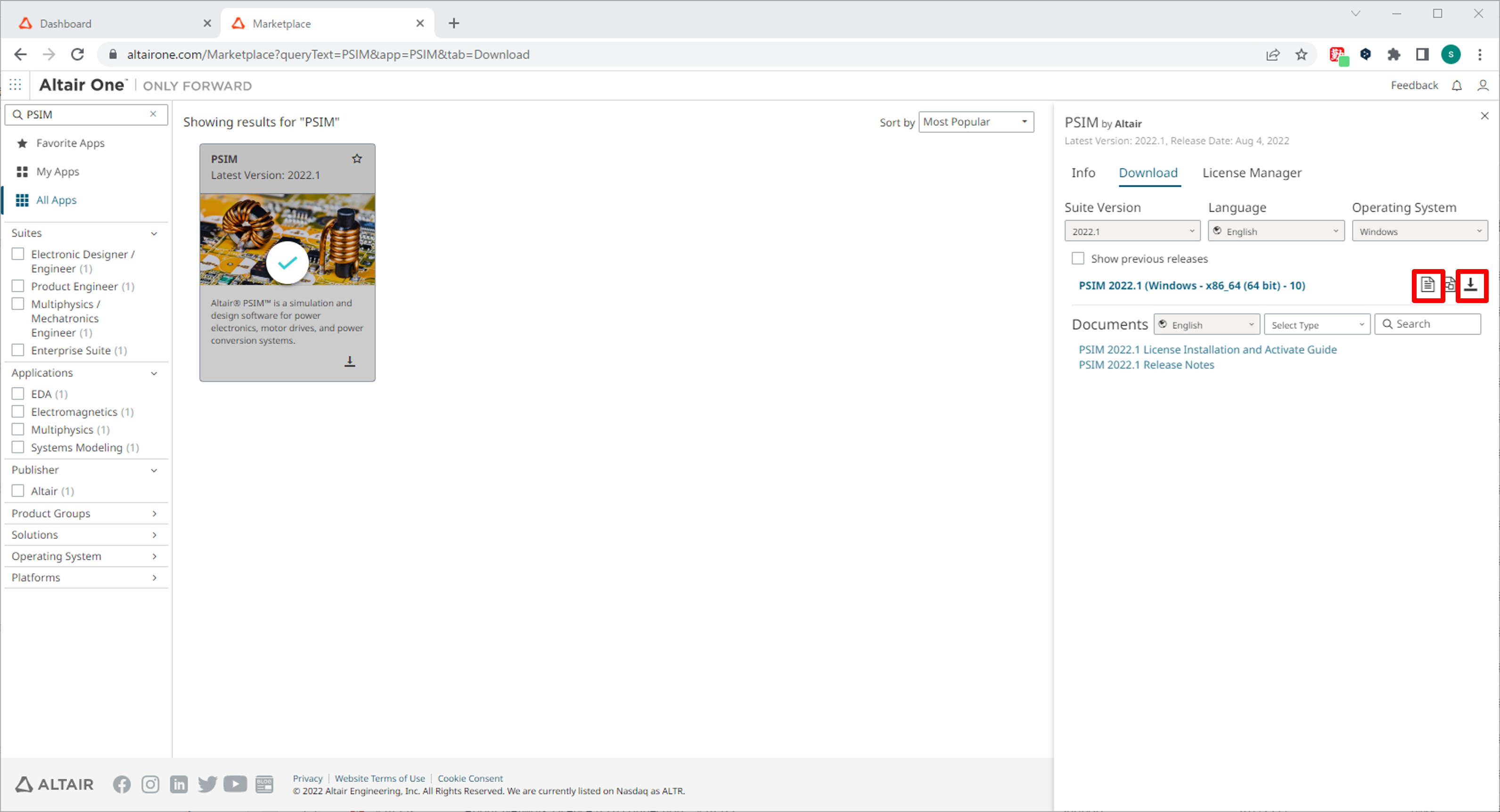The width and height of the screenshot is (1500, 812).
Task: Open the apps grid launcher icon
Action: click(x=15, y=85)
